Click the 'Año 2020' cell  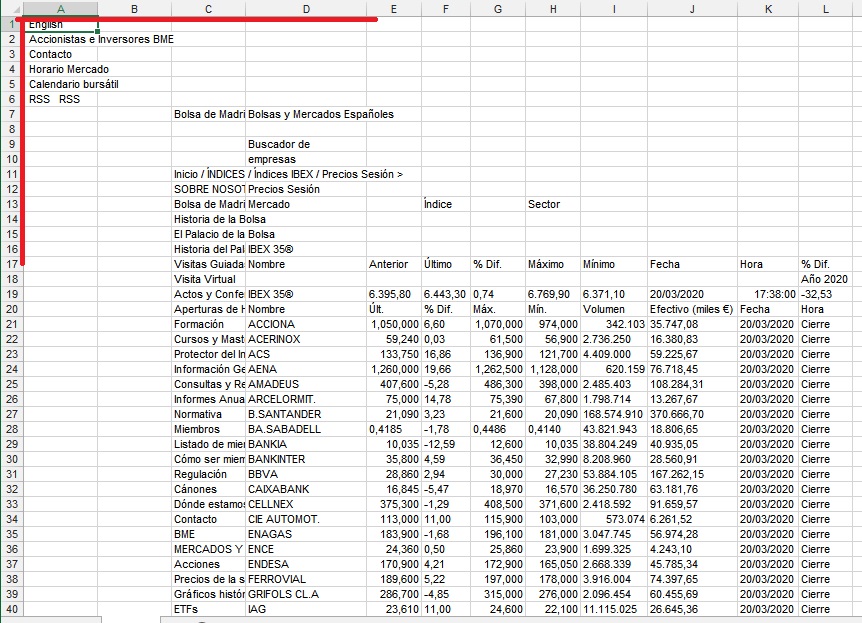[x=825, y=279]
